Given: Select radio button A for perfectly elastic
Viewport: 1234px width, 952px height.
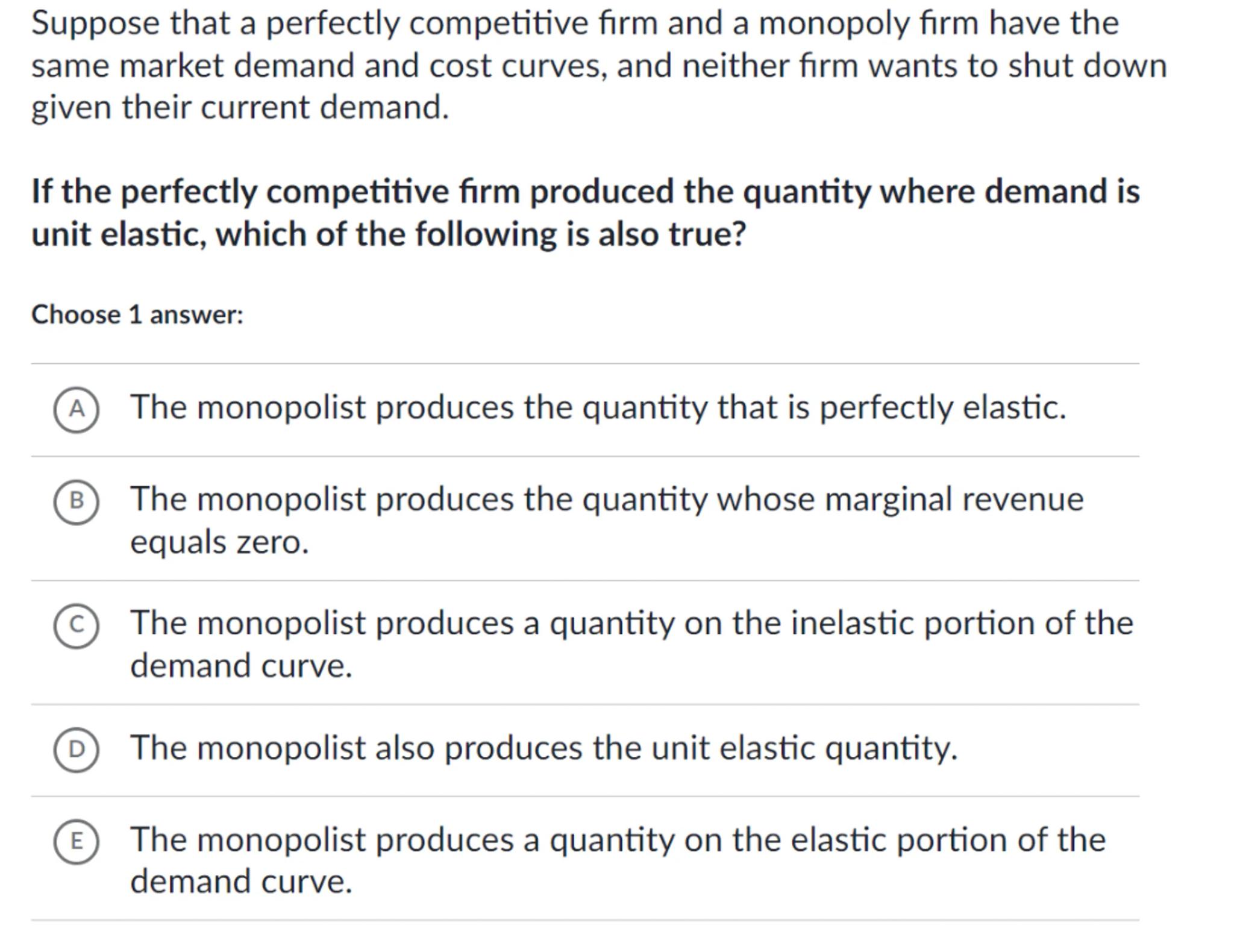Looking at the screenshot, I should tap(77, 410).
